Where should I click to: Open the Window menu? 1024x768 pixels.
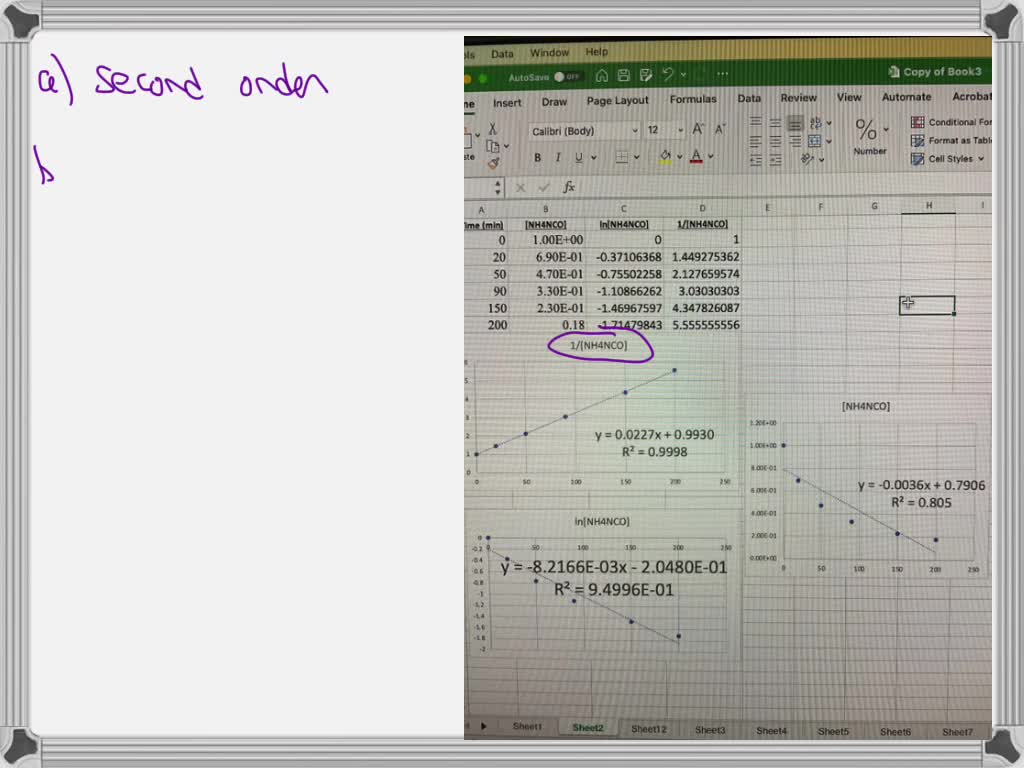click(x=551, y=53)
